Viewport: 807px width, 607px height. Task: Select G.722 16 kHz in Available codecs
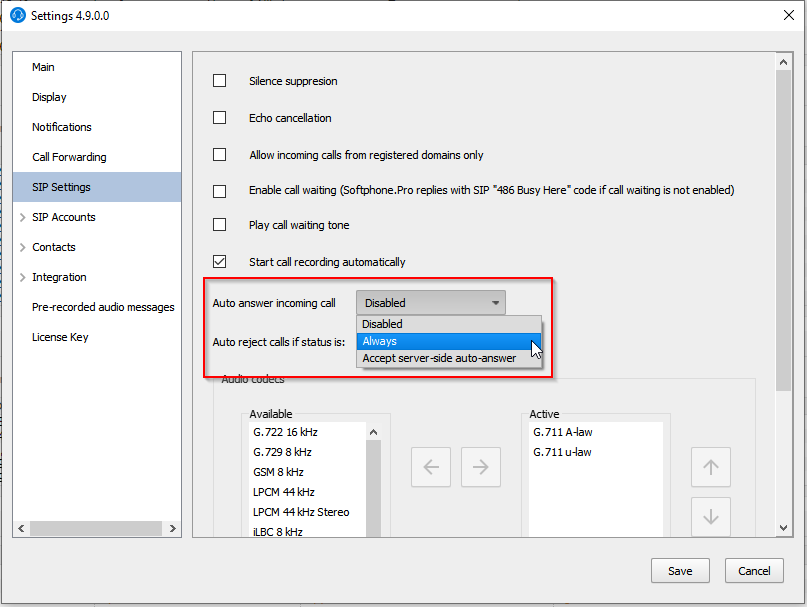pos(285,432)
